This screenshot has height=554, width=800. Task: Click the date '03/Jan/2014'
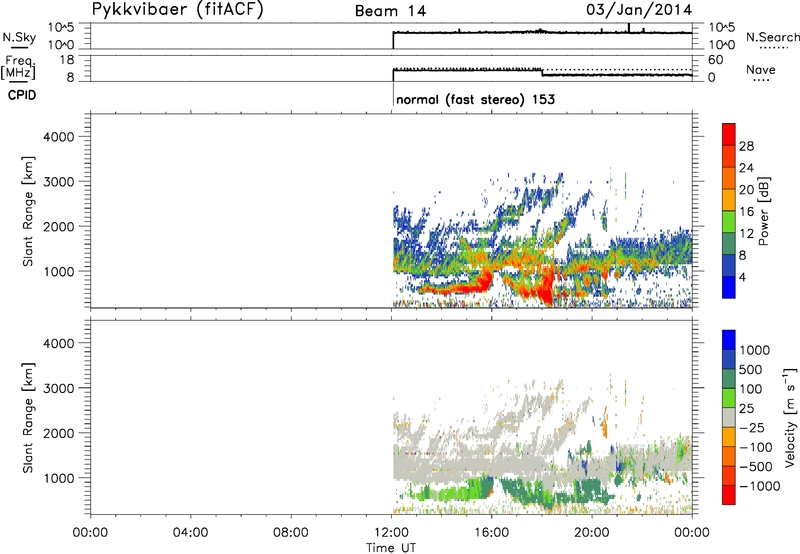[x=639, y=10]
